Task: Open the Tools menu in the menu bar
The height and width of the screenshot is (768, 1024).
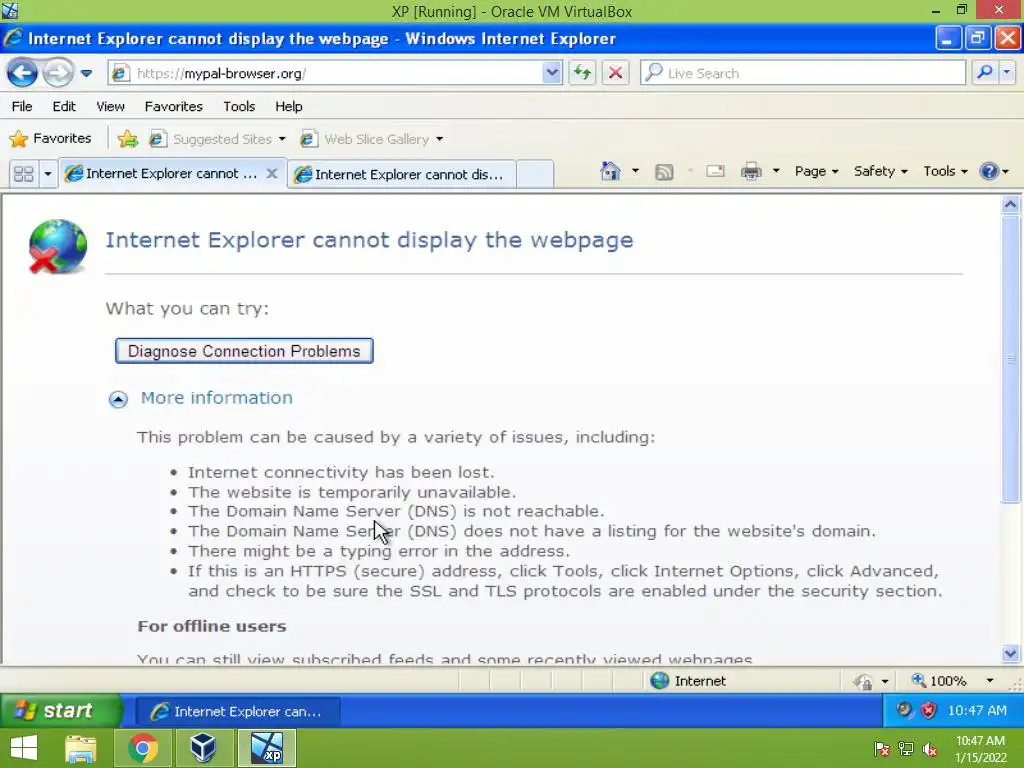Action: tap(239, 106)
